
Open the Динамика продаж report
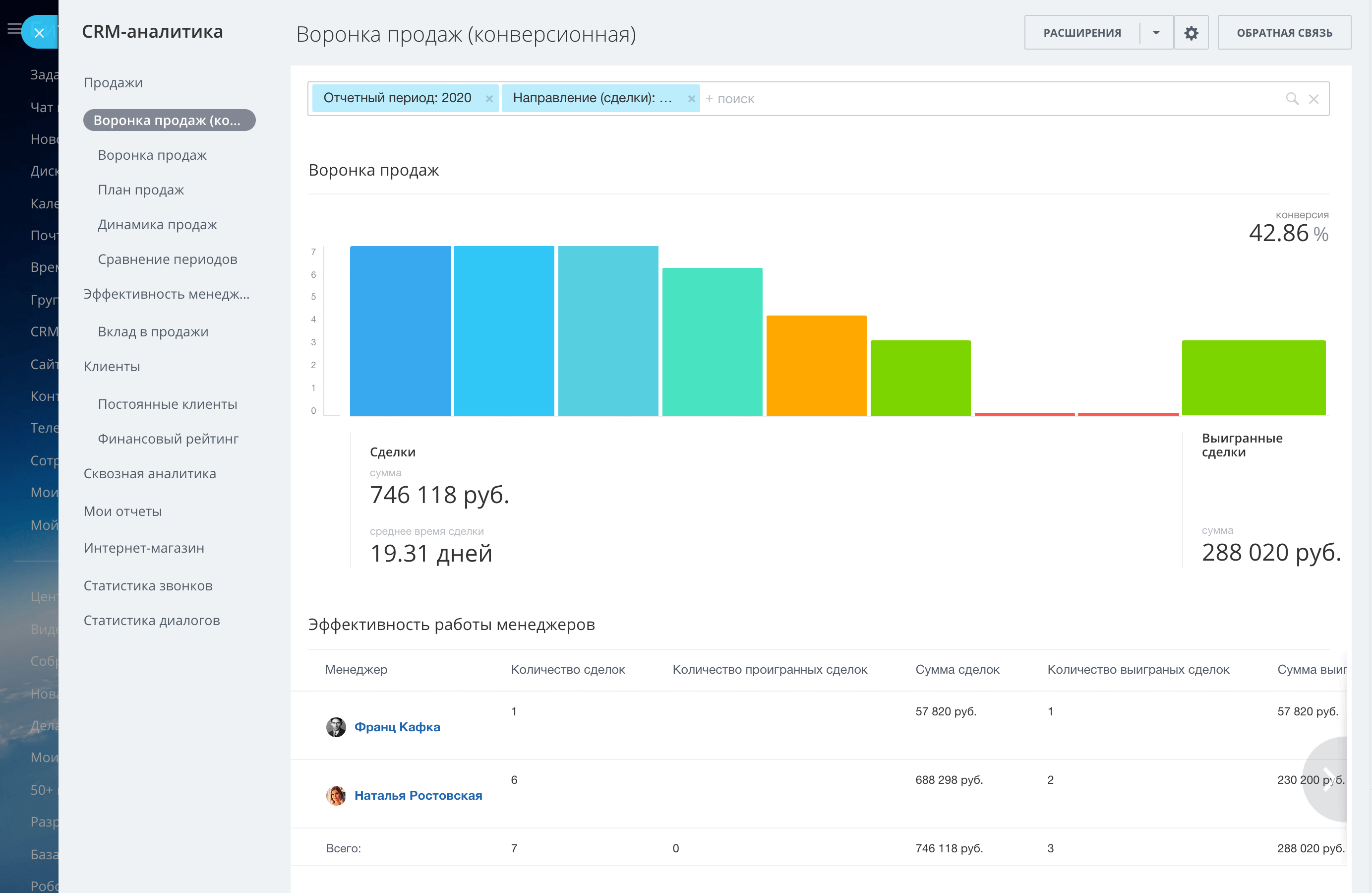157,224
